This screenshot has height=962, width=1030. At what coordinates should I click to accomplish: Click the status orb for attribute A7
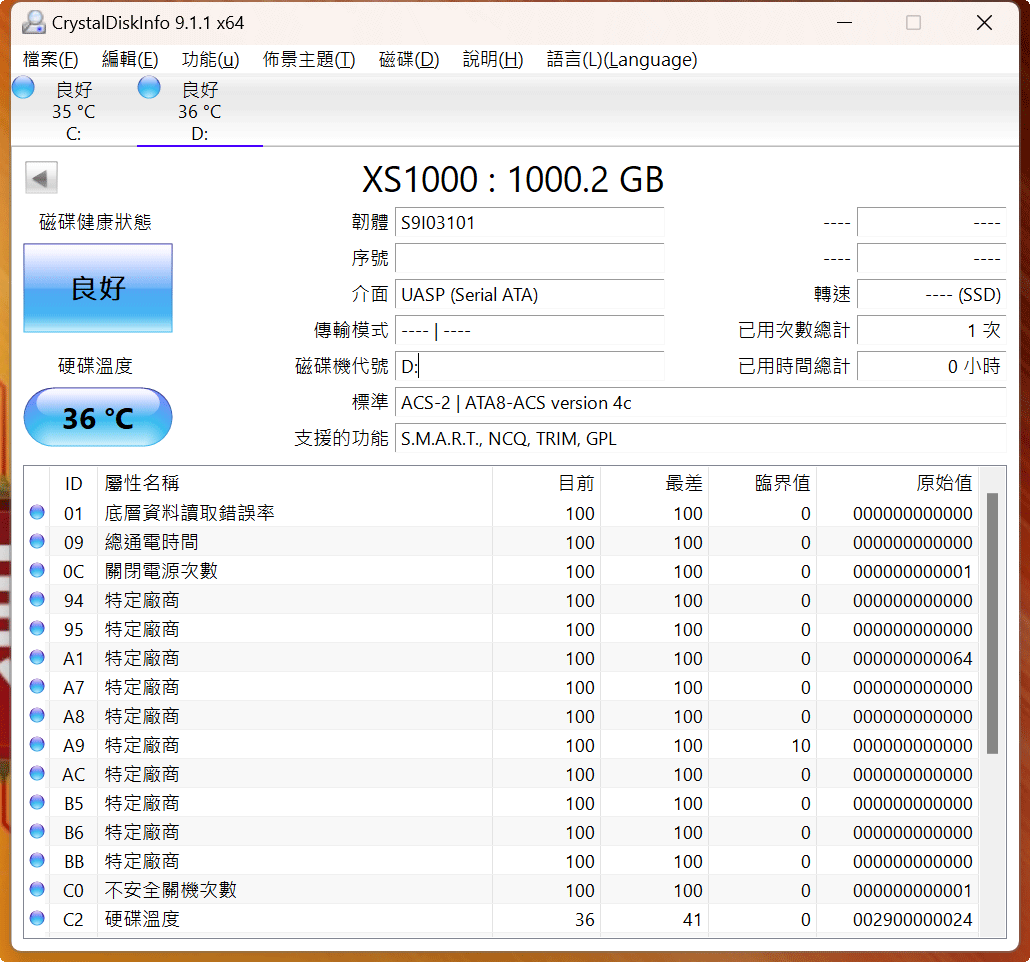coord(37,686)
